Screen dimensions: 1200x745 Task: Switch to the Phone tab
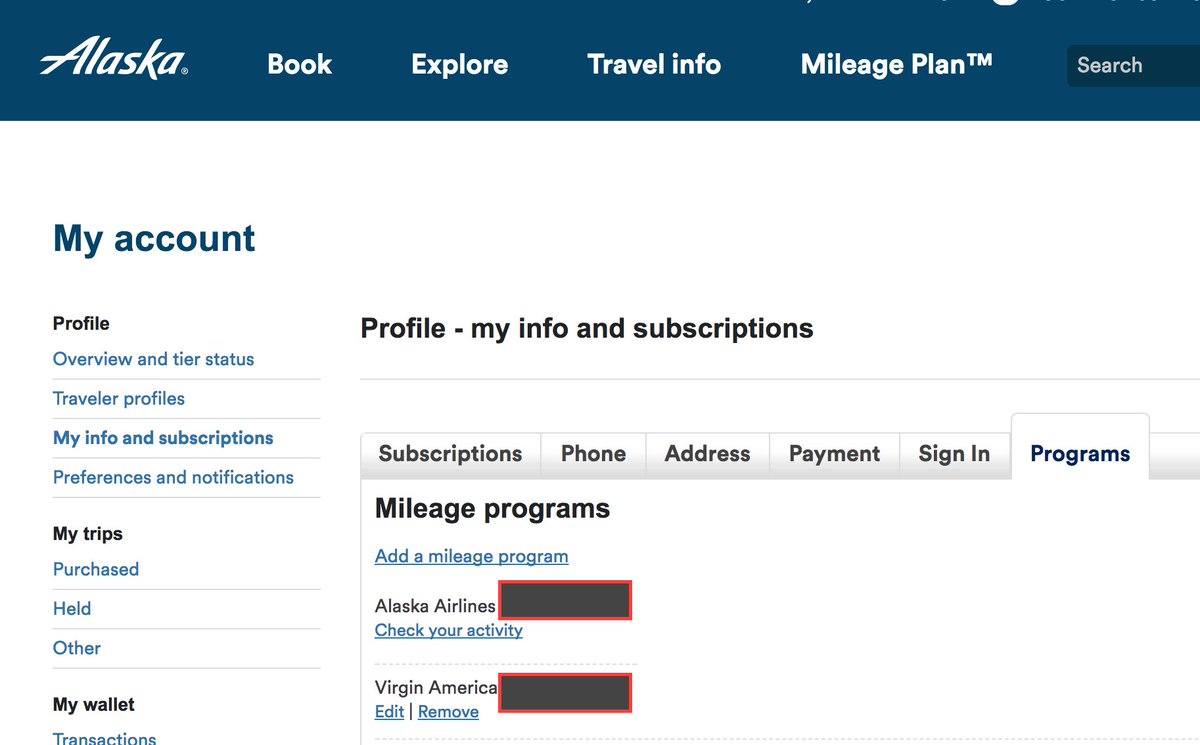coord(593,454)
